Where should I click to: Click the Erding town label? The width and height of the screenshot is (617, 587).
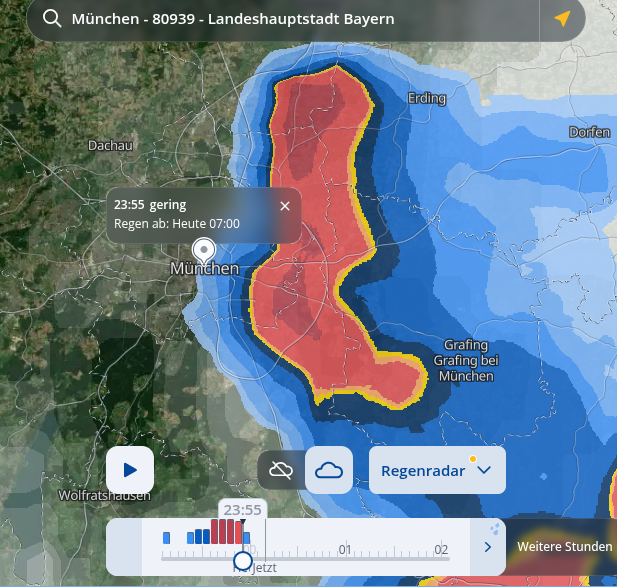pos(427,98)
